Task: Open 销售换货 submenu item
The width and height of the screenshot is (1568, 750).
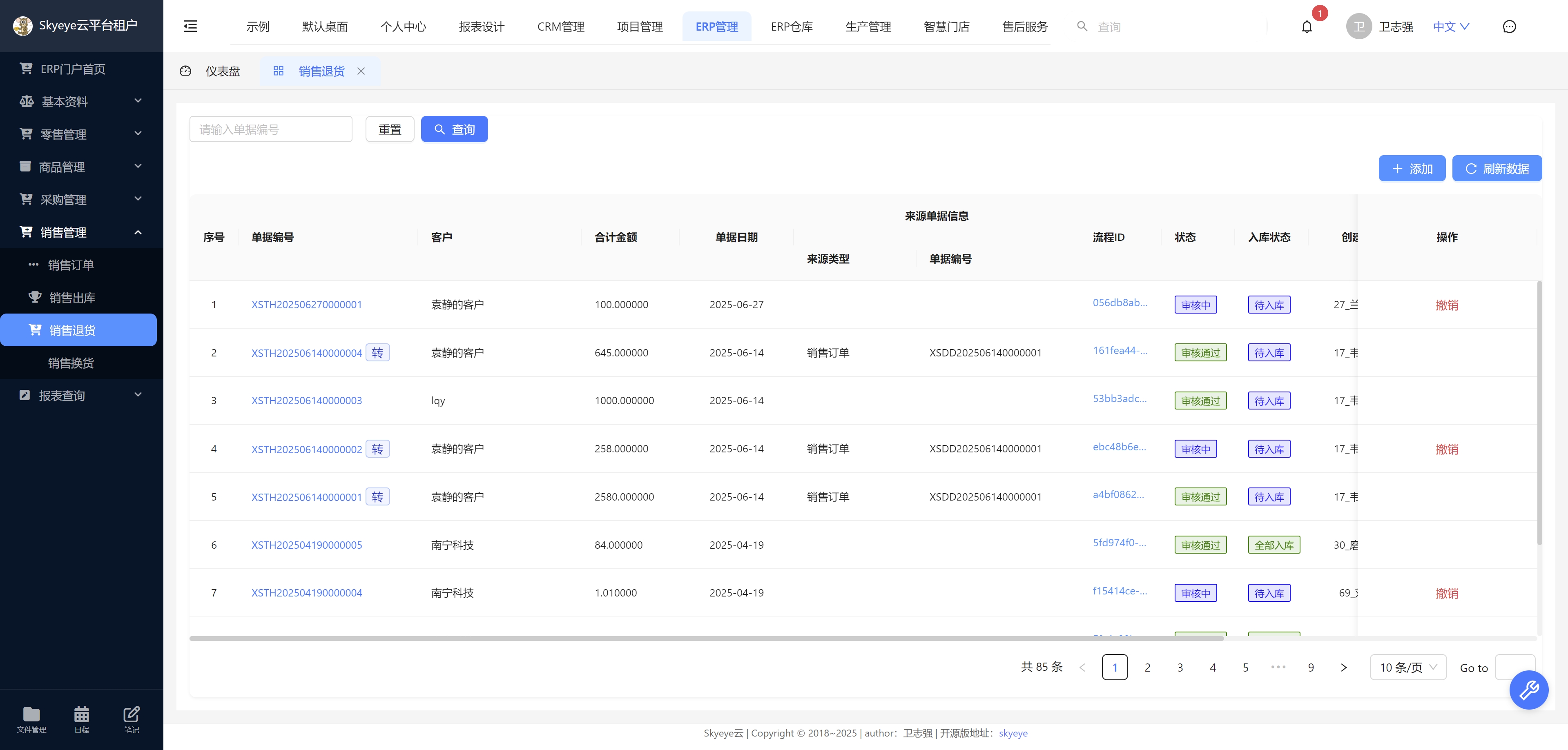Action: (x=82, y=363)
